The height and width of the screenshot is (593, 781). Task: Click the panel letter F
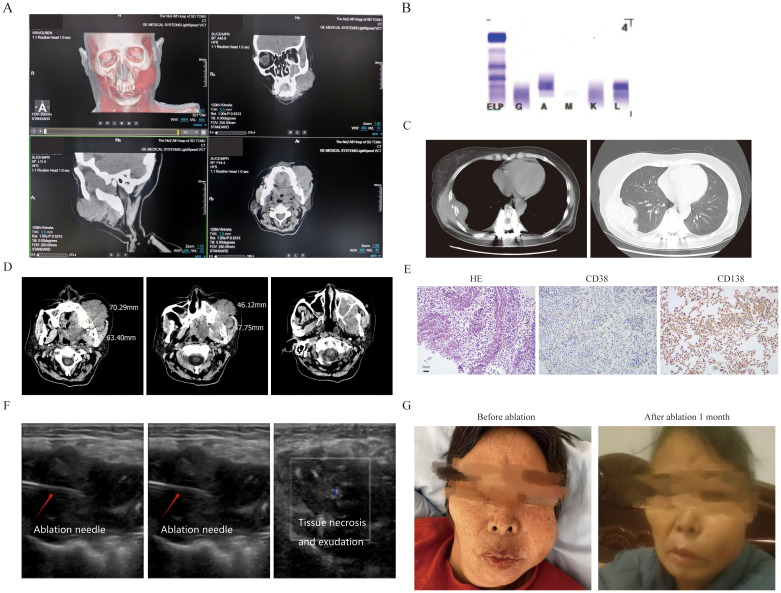pyautogui.click(x=6, y=405)
